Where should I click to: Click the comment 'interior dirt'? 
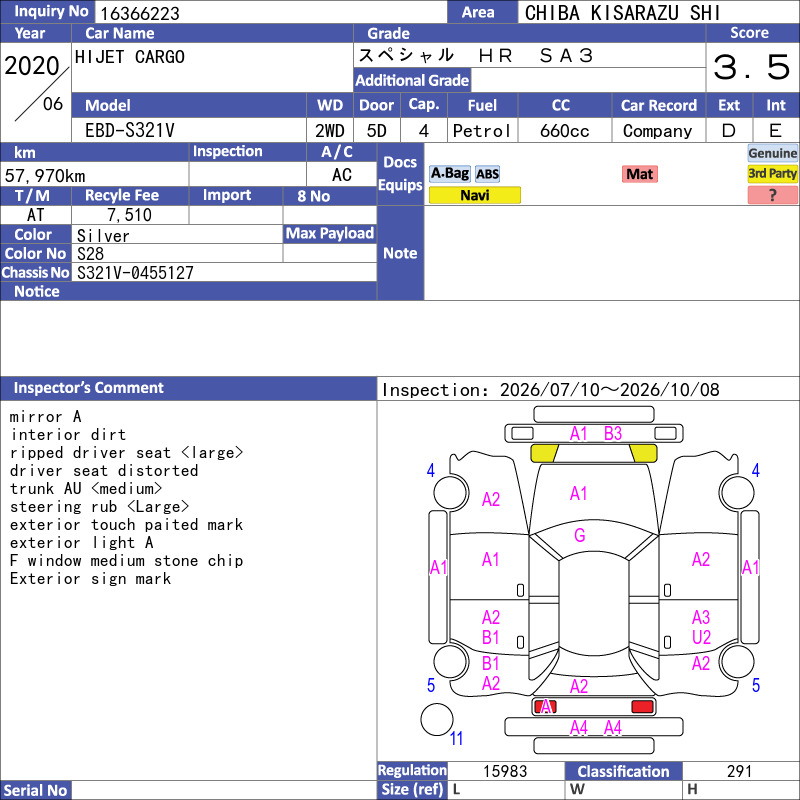(68, 435)
